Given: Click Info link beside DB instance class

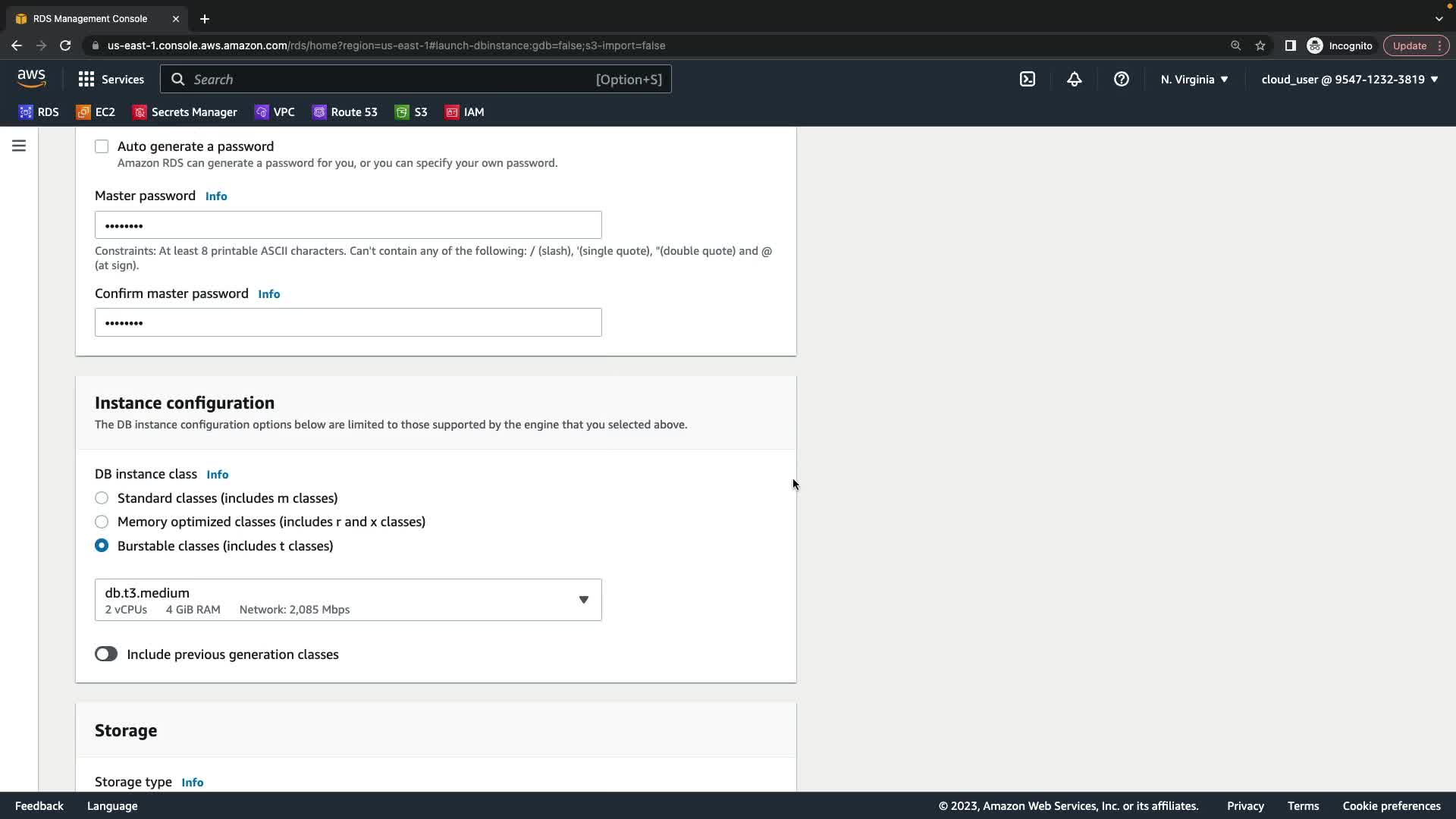Looking at the screenshot, I should tap(217, 475).
